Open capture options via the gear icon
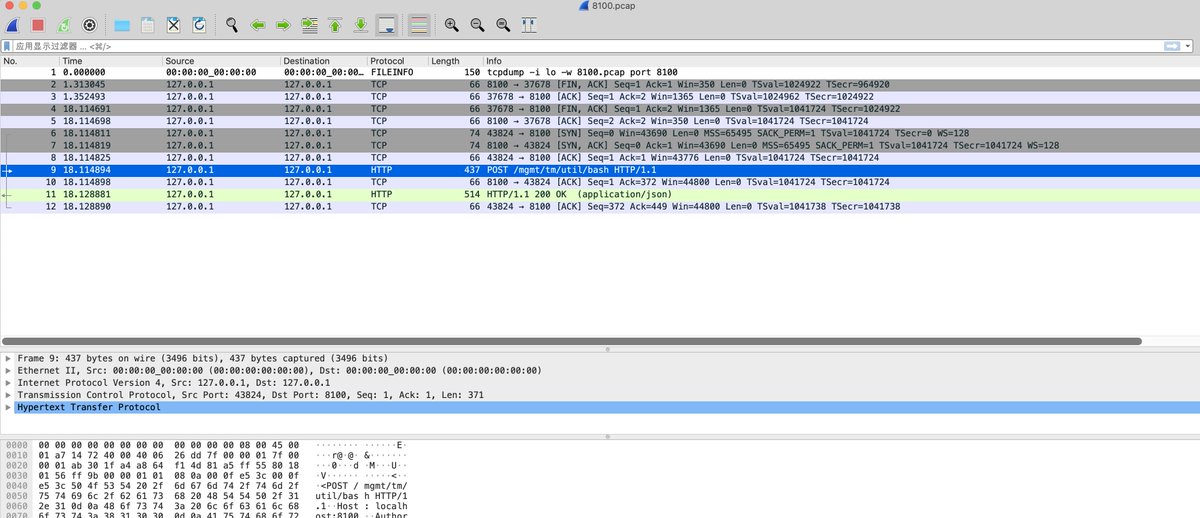Viewport: 1200px width, 518px height. 89,24
